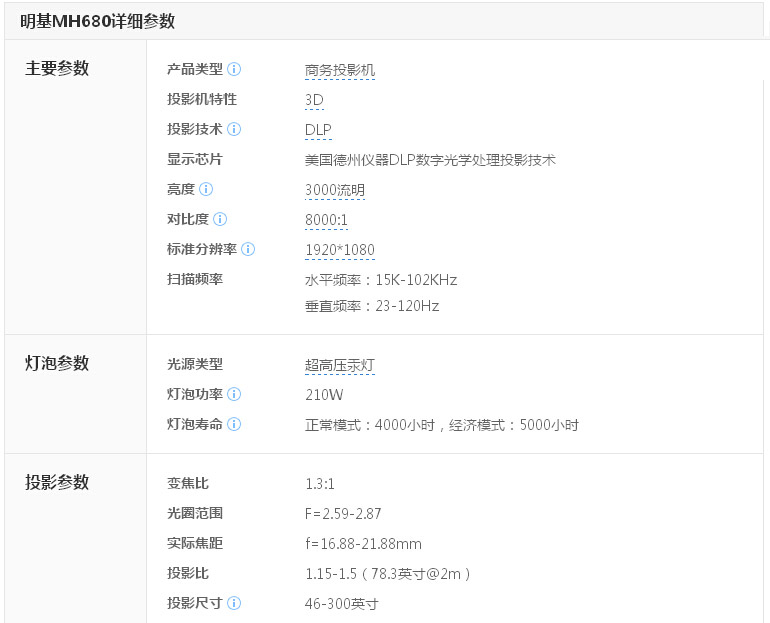Select 垂直频率：23-120Hz value
770x623 pixels.
click(372, 306)
